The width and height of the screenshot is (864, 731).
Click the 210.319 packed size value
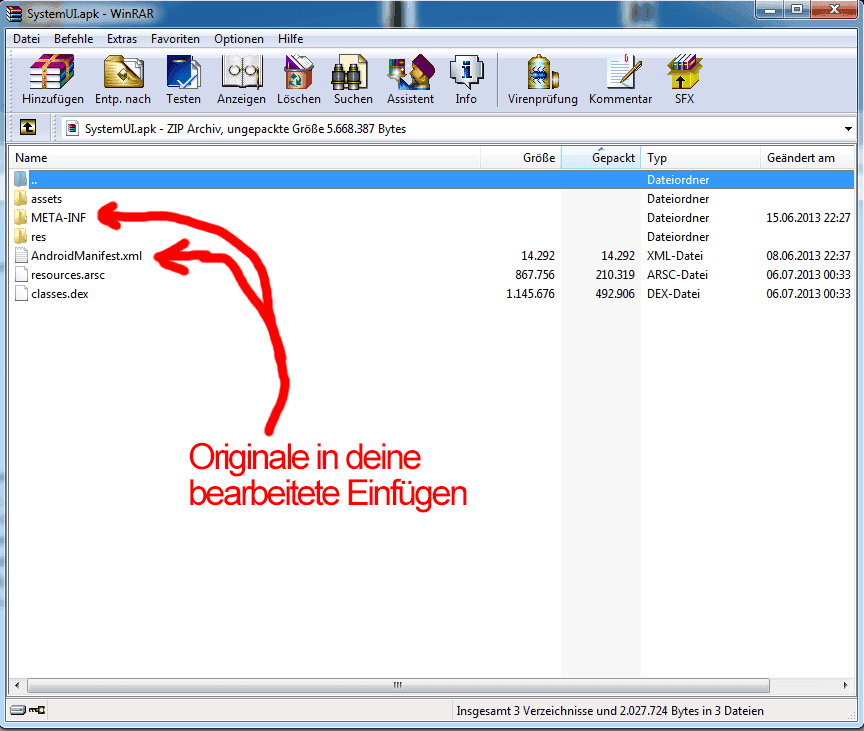click(x=615, y=275)
